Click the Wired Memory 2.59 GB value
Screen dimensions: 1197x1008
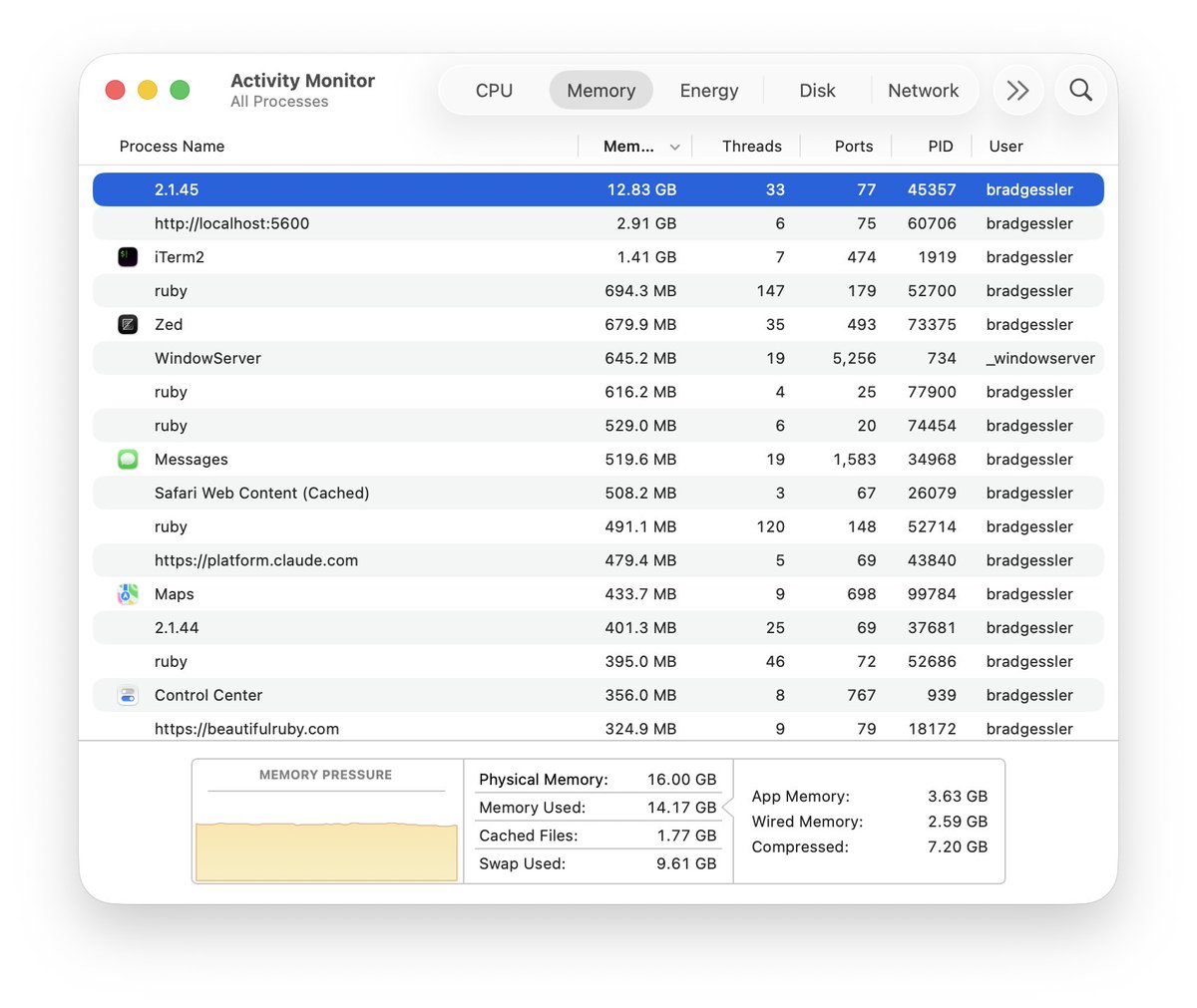958,822
